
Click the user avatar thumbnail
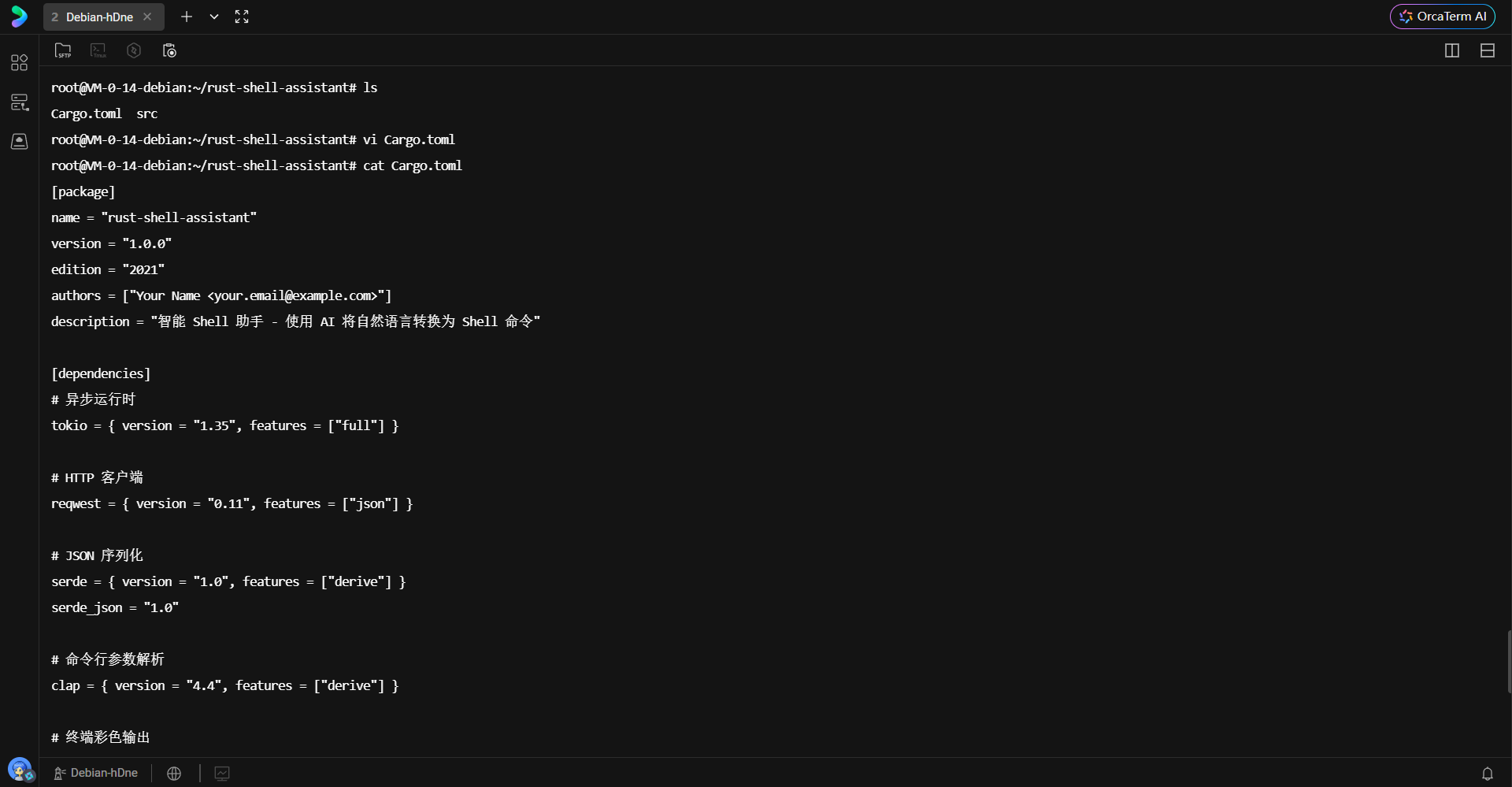click(20, 770)
